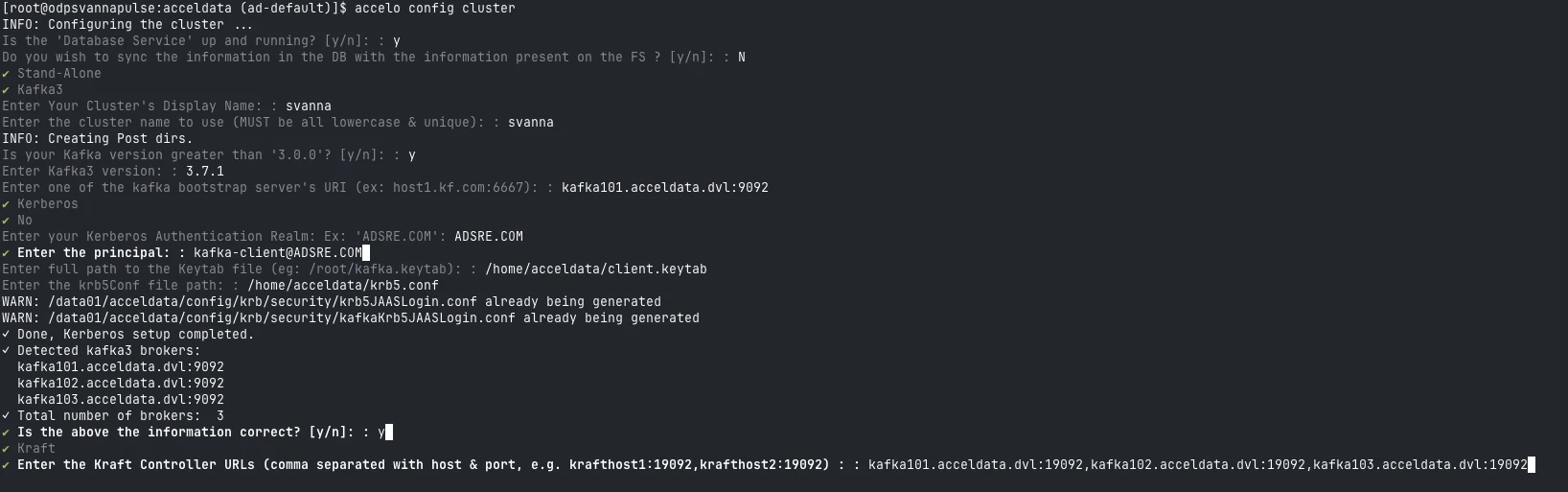
Task: Place cursor at end of Kraft Controller URLs input
Action: [x=1532, y=465]
